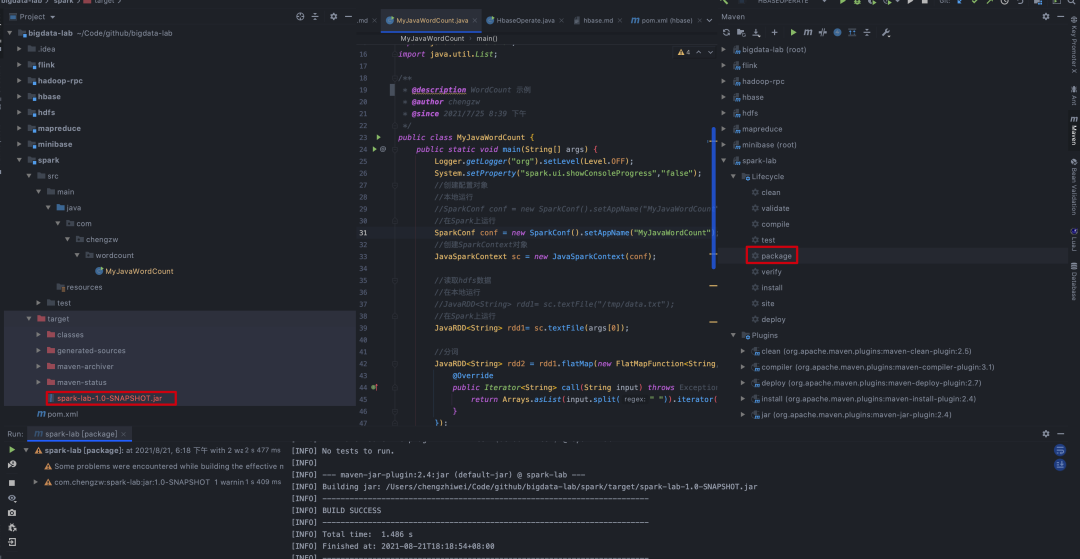Viewport: 1080px width, 559px height.
Task: Hide the Maven tool window
Action: 1061,17
